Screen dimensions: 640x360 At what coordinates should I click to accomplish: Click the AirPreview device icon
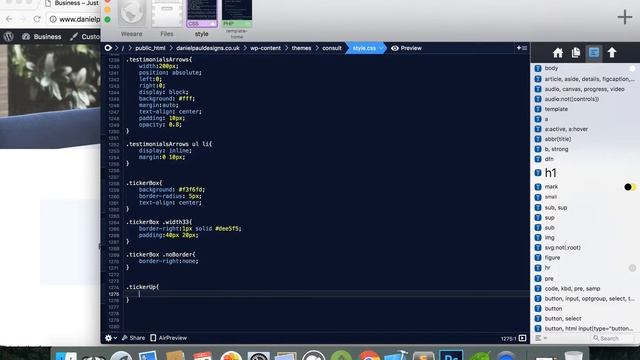point(153,338)
